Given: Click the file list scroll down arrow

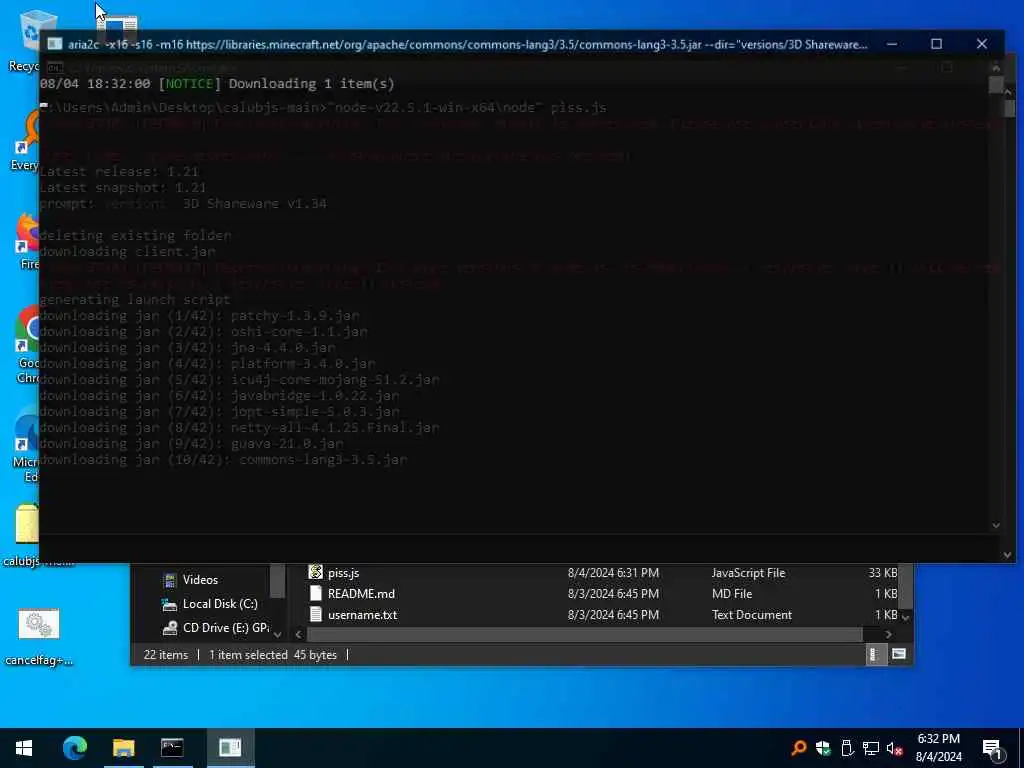Looking at the screenshot, I should point(905,616).
